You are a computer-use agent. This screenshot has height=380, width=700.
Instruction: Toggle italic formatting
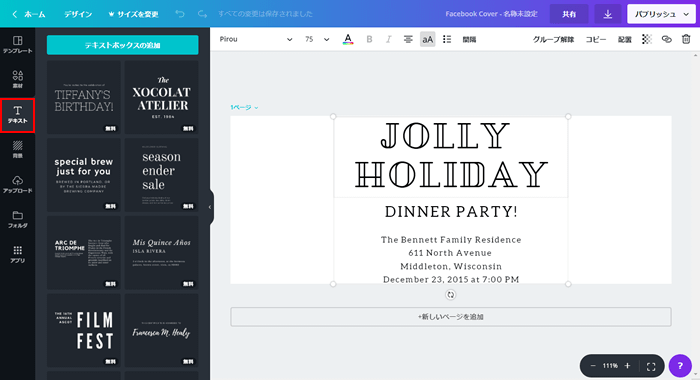coord(388,39)
